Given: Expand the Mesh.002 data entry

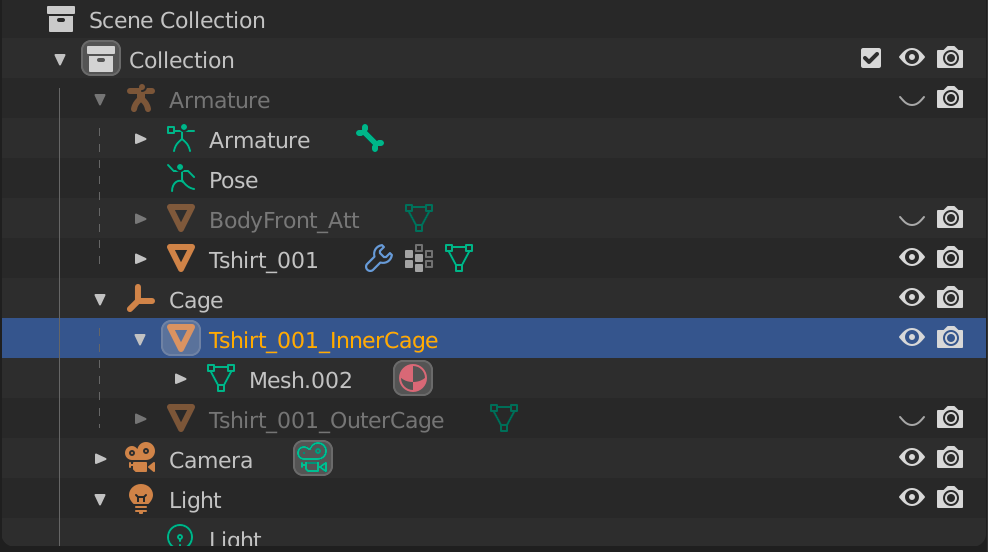Looking at the screenshot, I should click(181, 379).
